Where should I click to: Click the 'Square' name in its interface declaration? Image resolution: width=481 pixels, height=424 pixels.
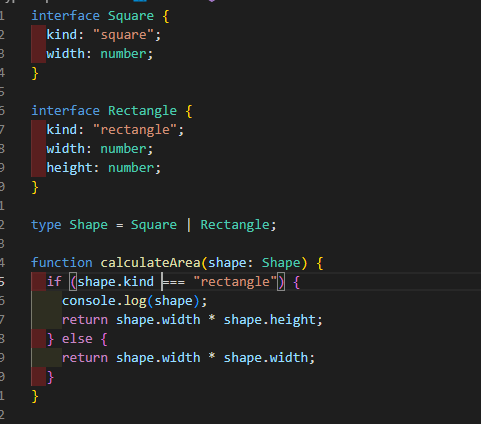(x=131, y=16)
